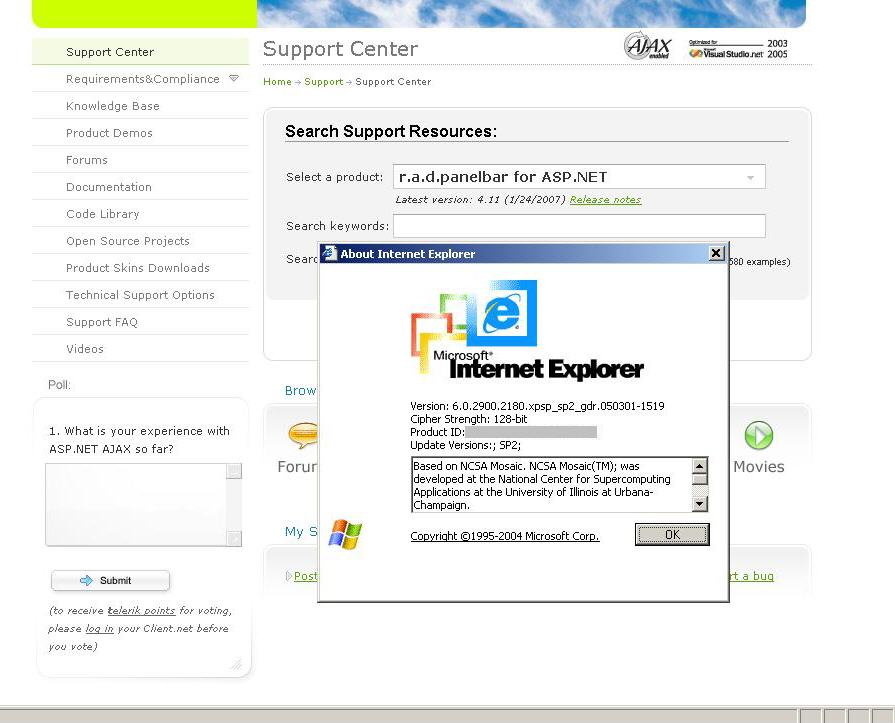The image size is (895, 723).
Task: Click the Version 6.0.2900.2180 text line
Action: [x=537, y=406]
